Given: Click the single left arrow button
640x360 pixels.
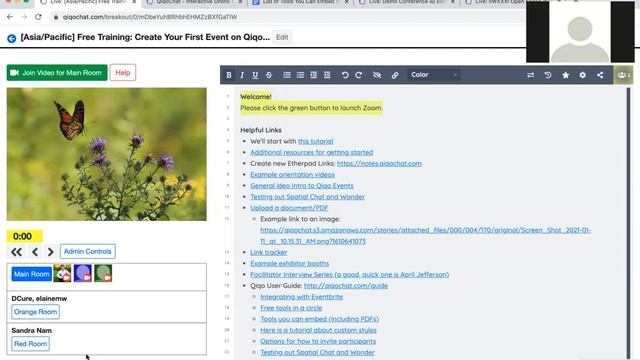Looking at the screenshot, I should click(35, 252).
